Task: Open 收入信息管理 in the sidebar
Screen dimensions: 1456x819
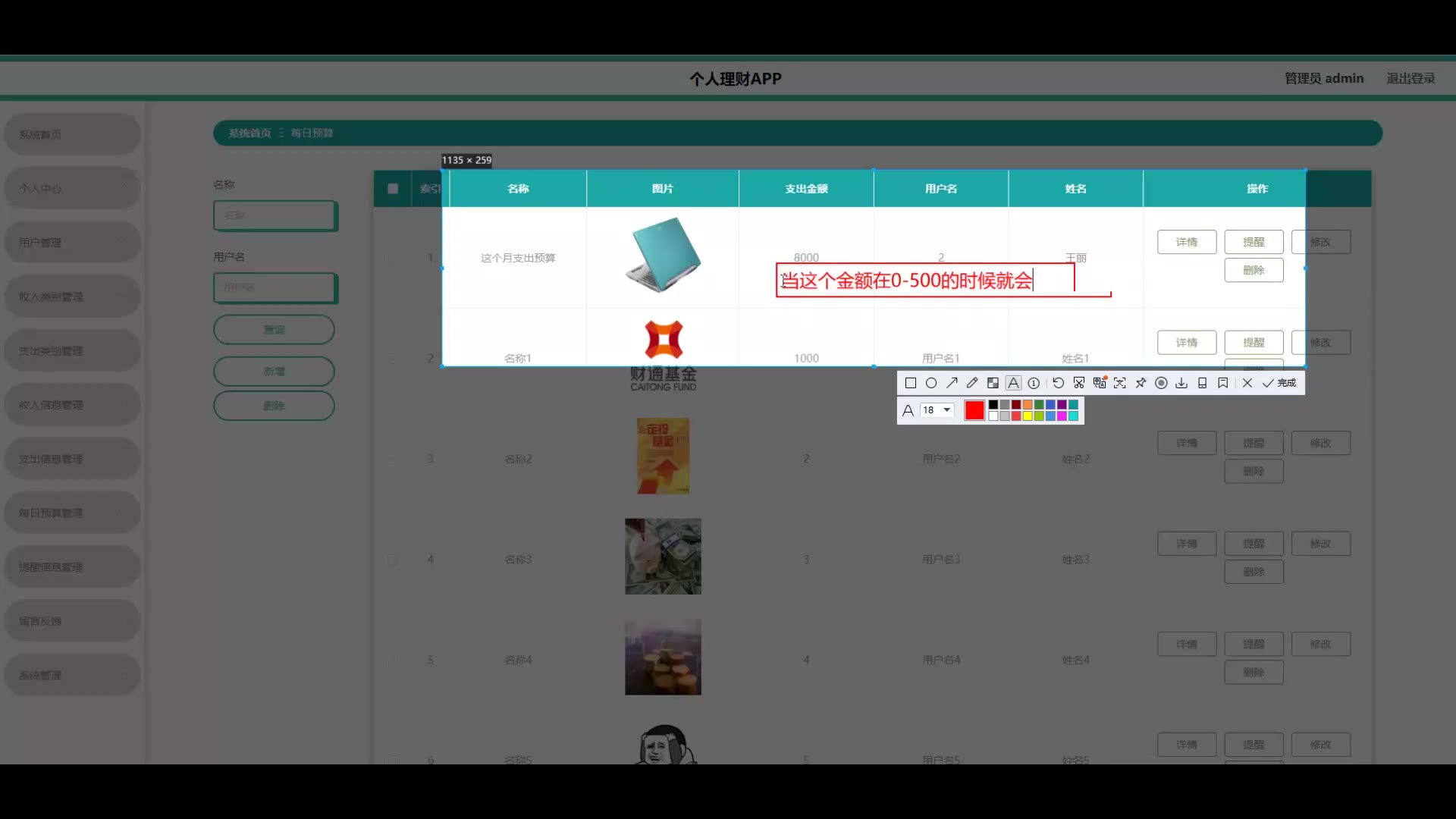Action: point(72,405)
